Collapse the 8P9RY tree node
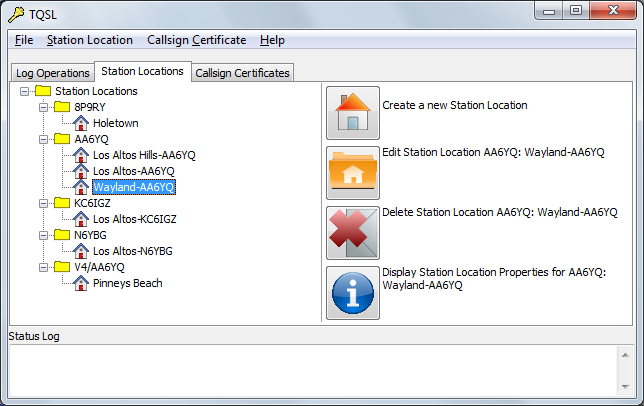This screenshot has width=644, height=406. 43,107
